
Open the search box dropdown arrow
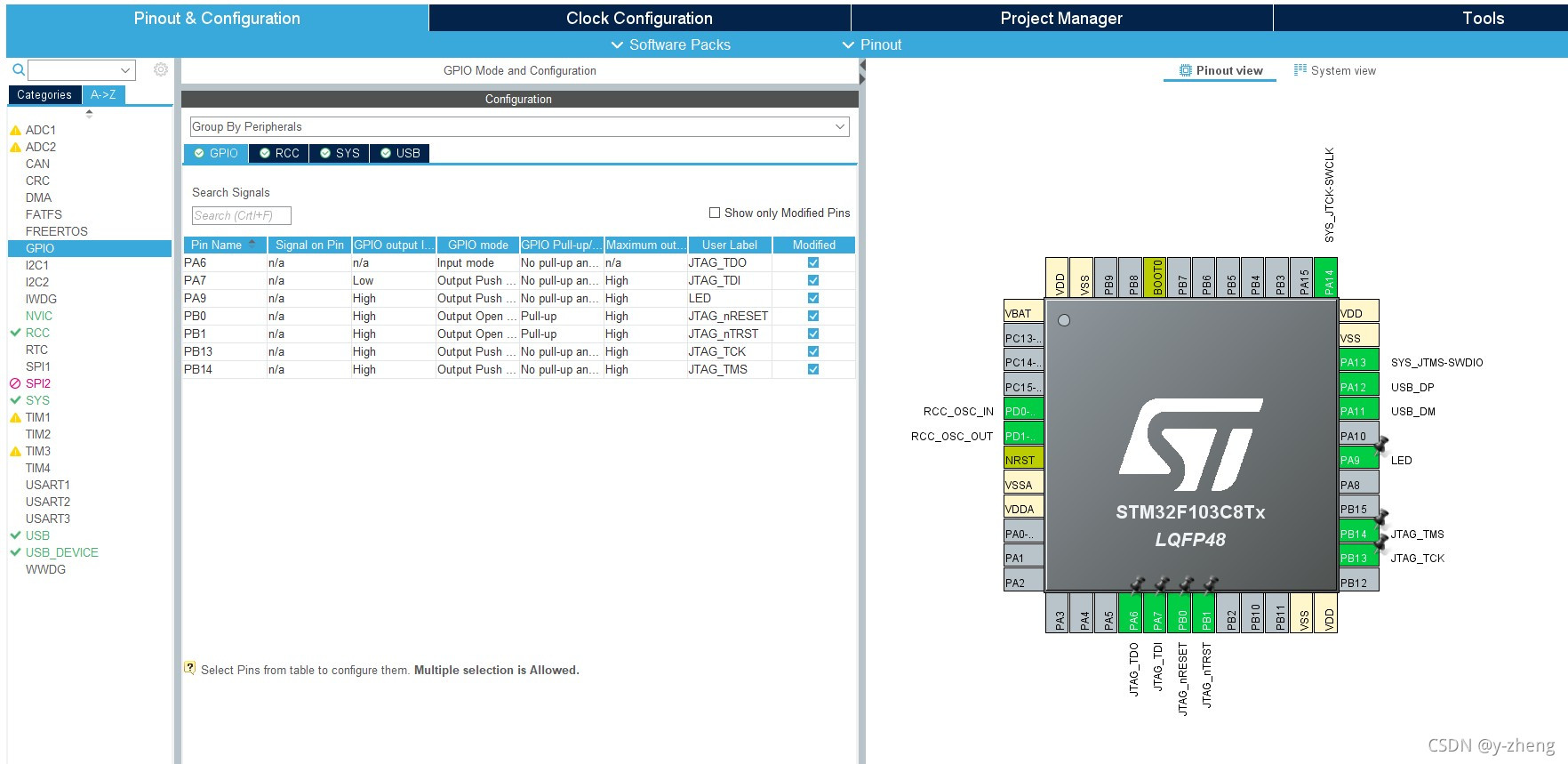(x=125, y=70)
